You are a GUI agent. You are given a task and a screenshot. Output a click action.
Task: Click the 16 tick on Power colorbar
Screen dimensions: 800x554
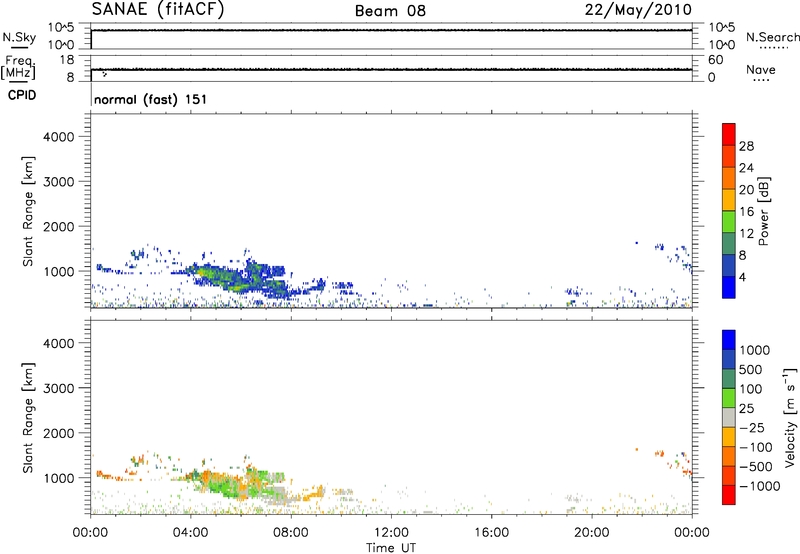coord(746,212)
